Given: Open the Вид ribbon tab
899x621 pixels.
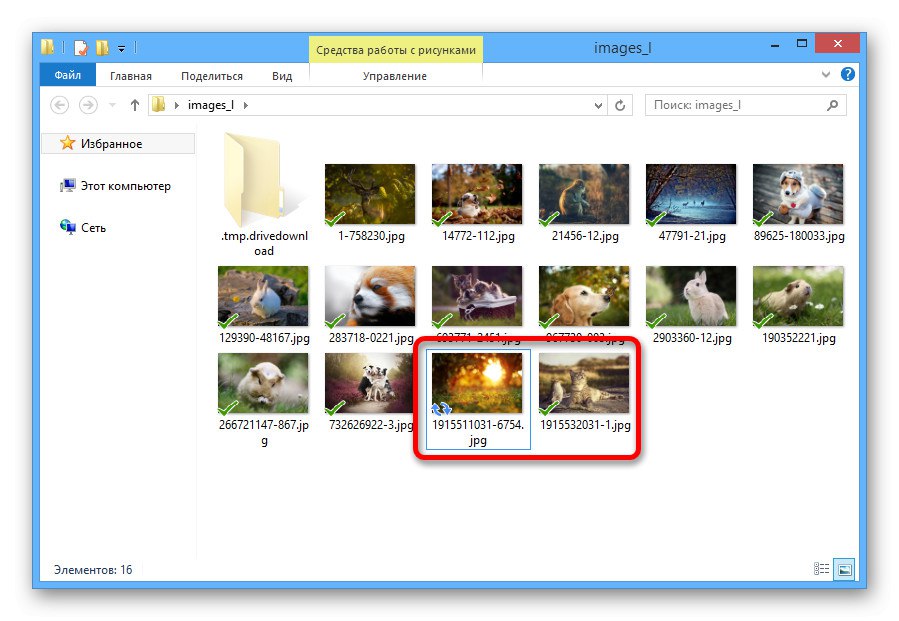Looking at the screenshot, I should [x=283, y=75].
